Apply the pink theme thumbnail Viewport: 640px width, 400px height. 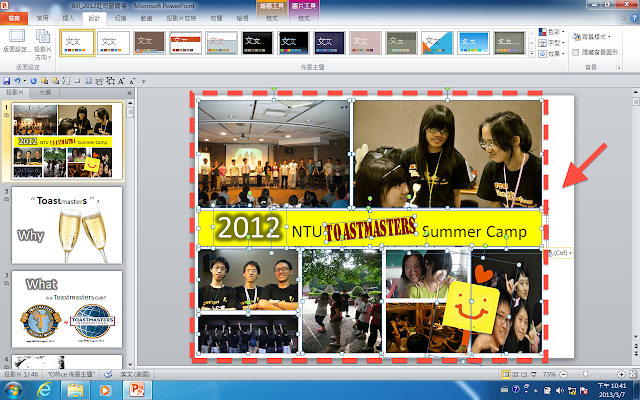[365, 42]
